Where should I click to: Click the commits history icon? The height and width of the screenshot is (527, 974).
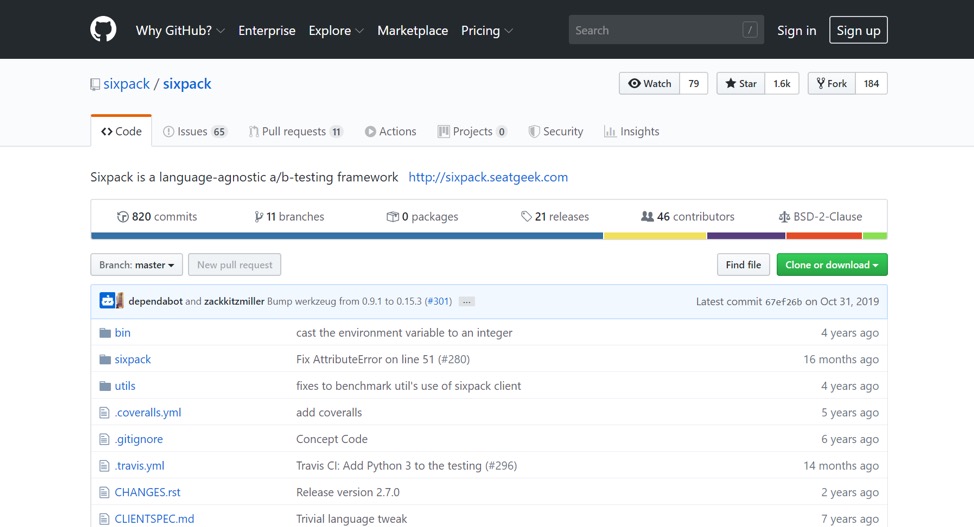click(123, 217)
